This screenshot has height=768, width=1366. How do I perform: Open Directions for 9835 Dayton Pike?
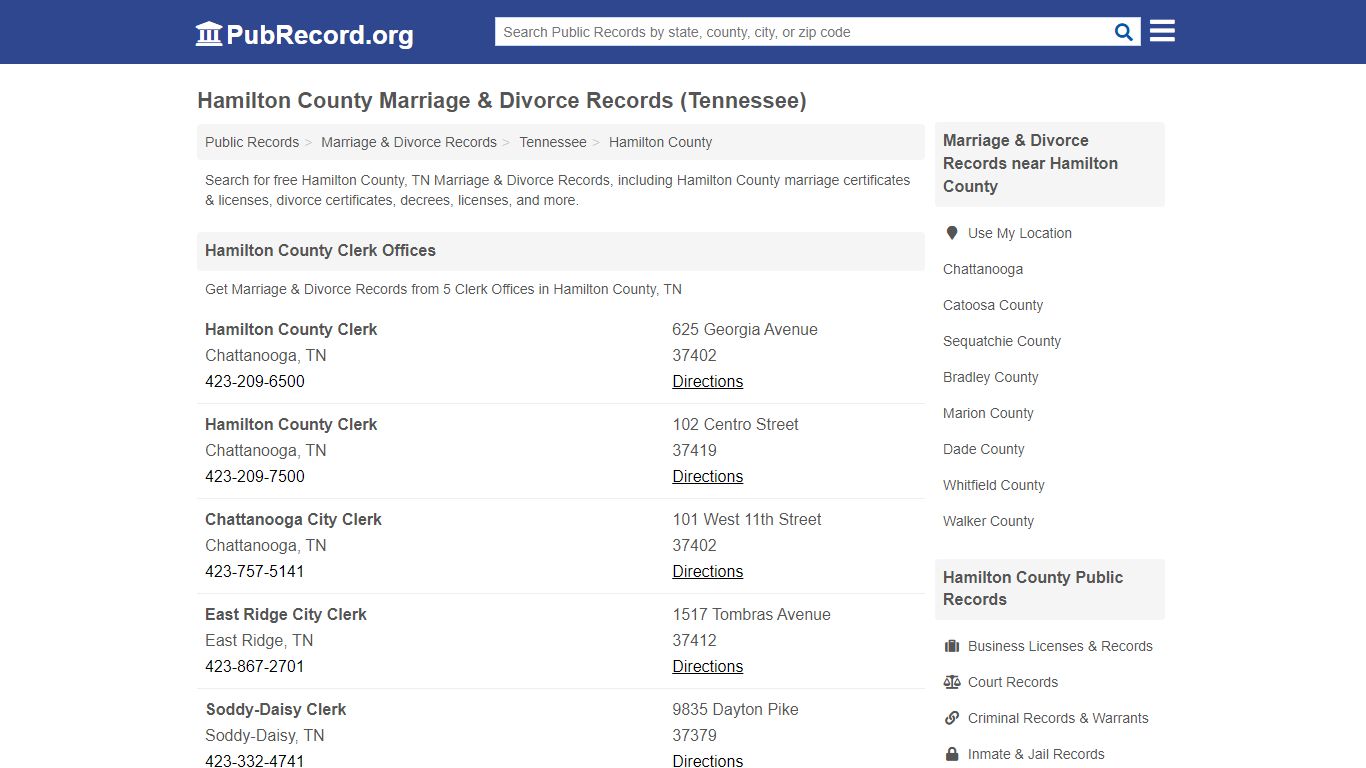708,760
